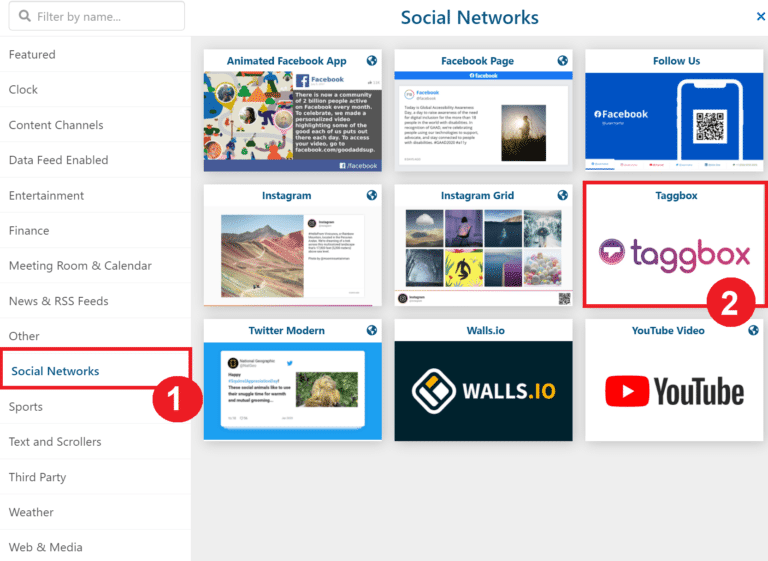Click the globe icon on Twitter Modern card

pos(371,330)
